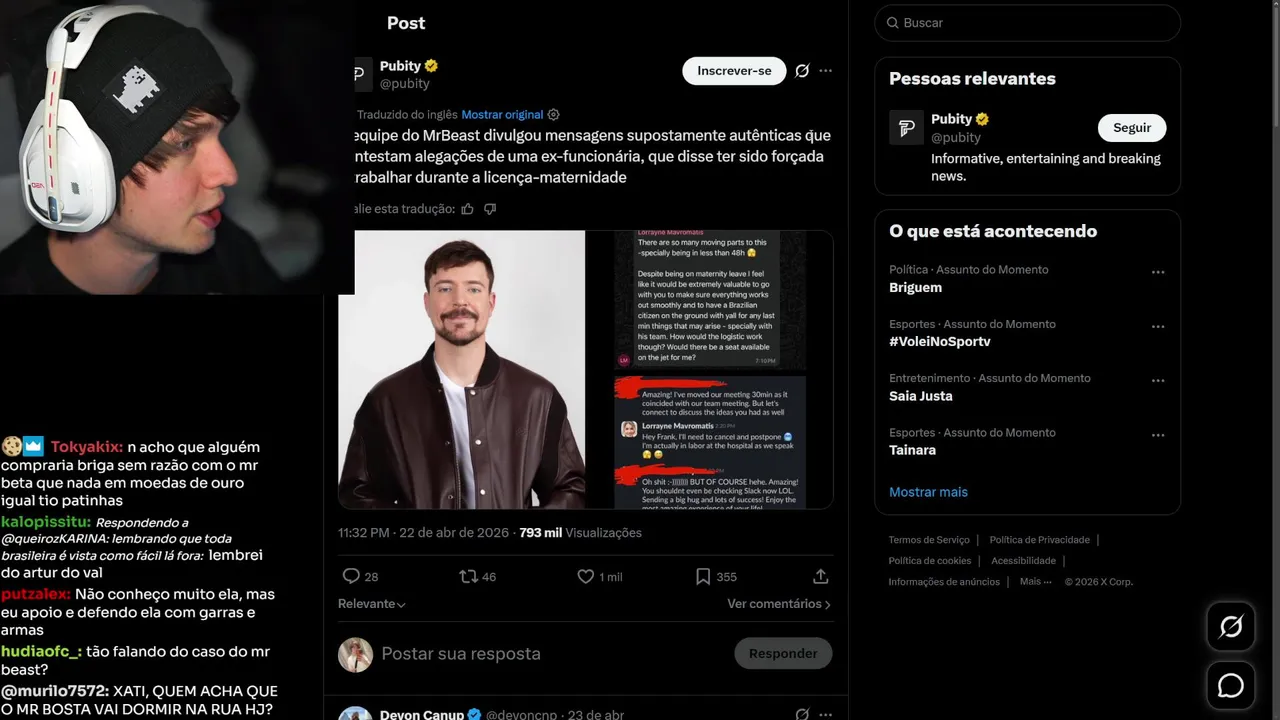Viewport: 1280px width, 720px height.
Task: Rate translation with thumbs down
Action: [490, 209]
